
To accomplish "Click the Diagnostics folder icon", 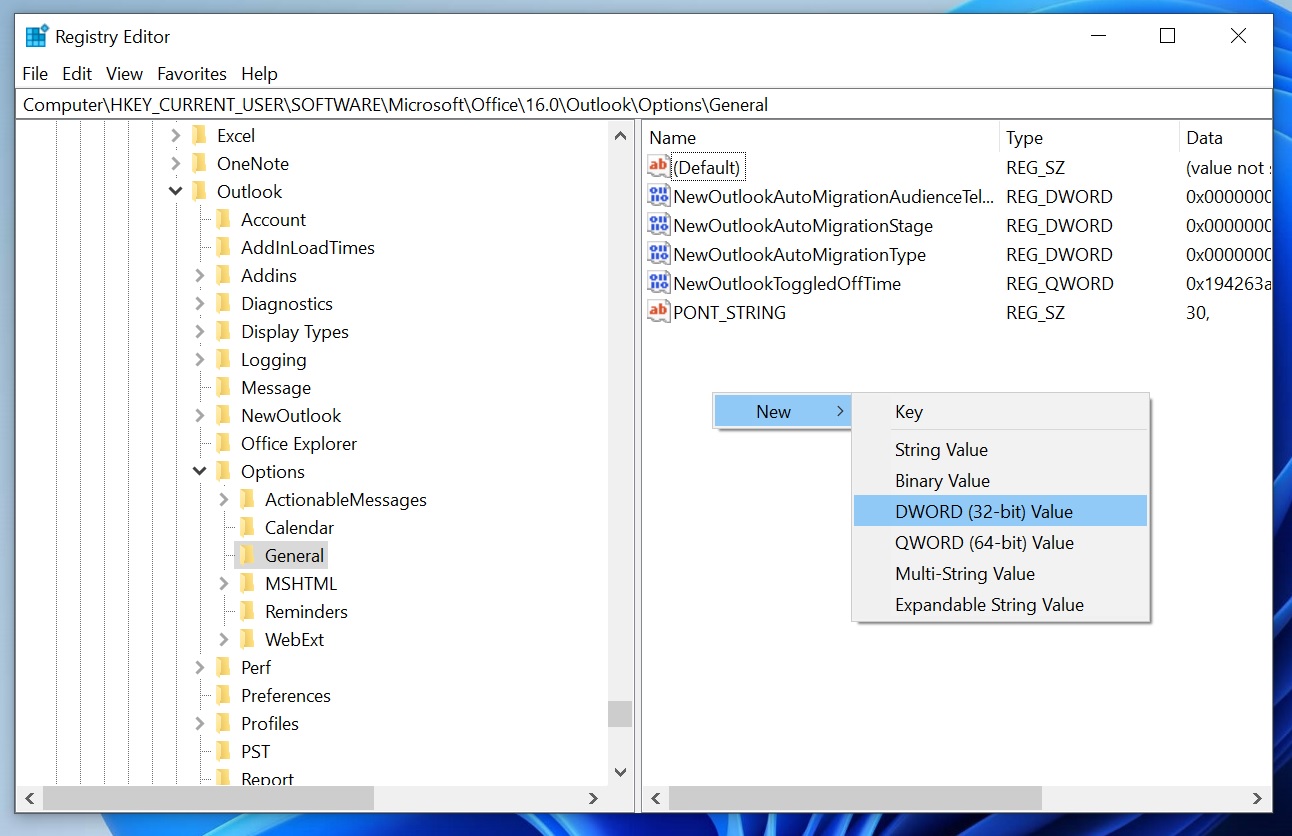I will tap(223, 304).
